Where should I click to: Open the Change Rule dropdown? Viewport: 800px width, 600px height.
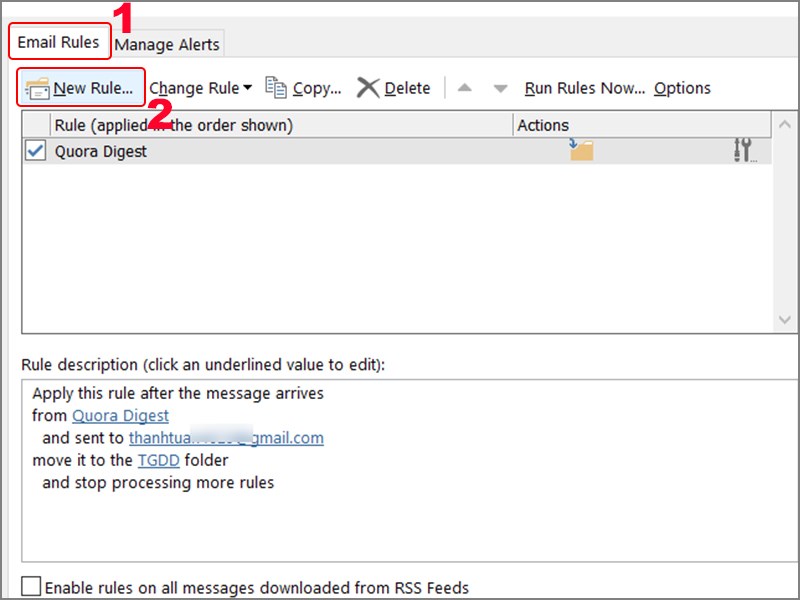tap(200, 88)
